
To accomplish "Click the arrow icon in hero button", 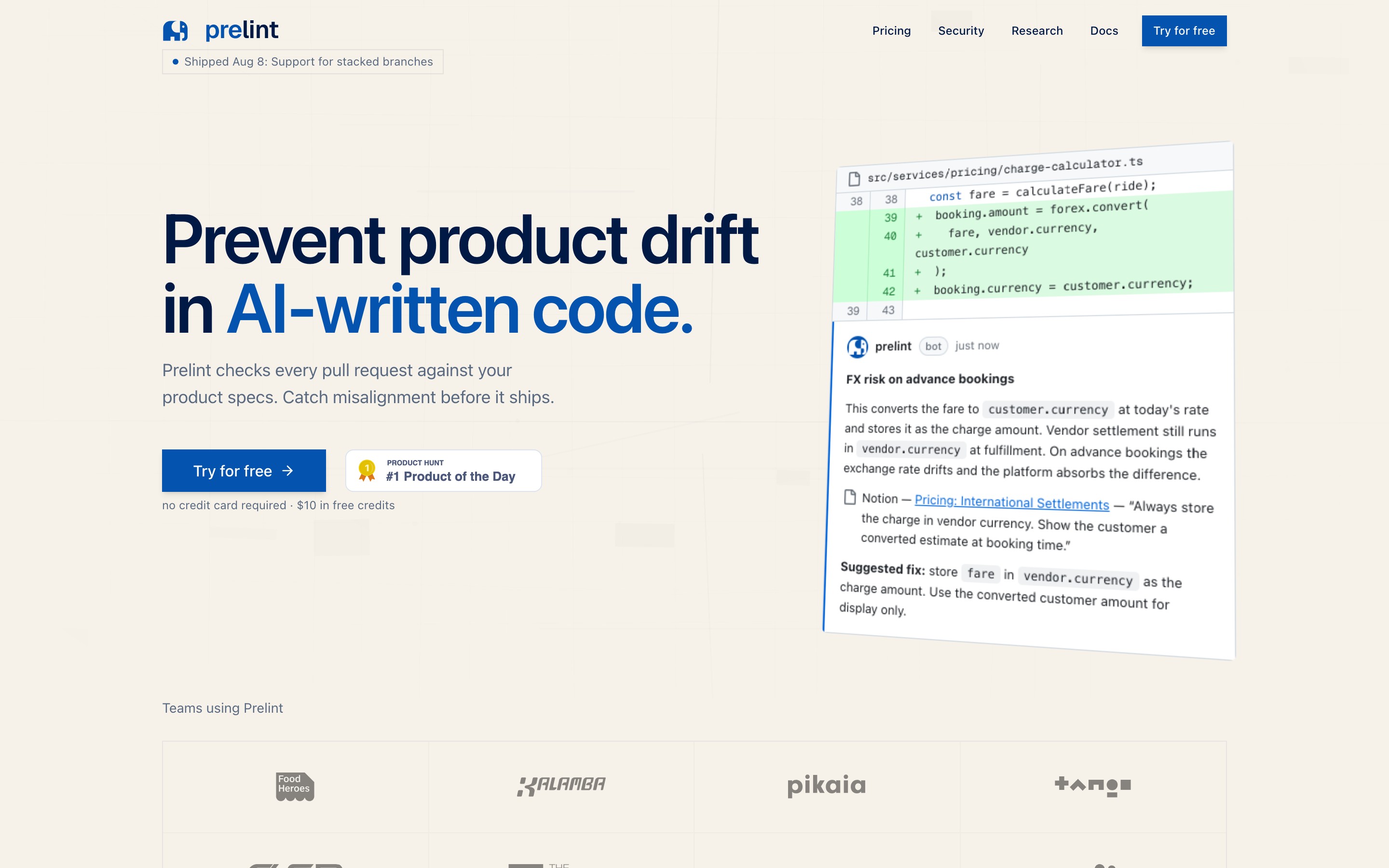I will (287, 471).
